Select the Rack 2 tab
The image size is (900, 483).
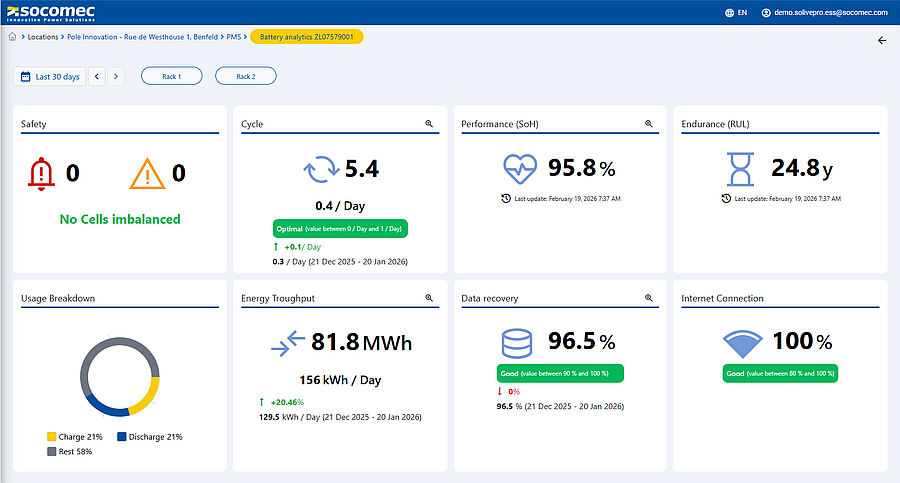coord(245,76)
